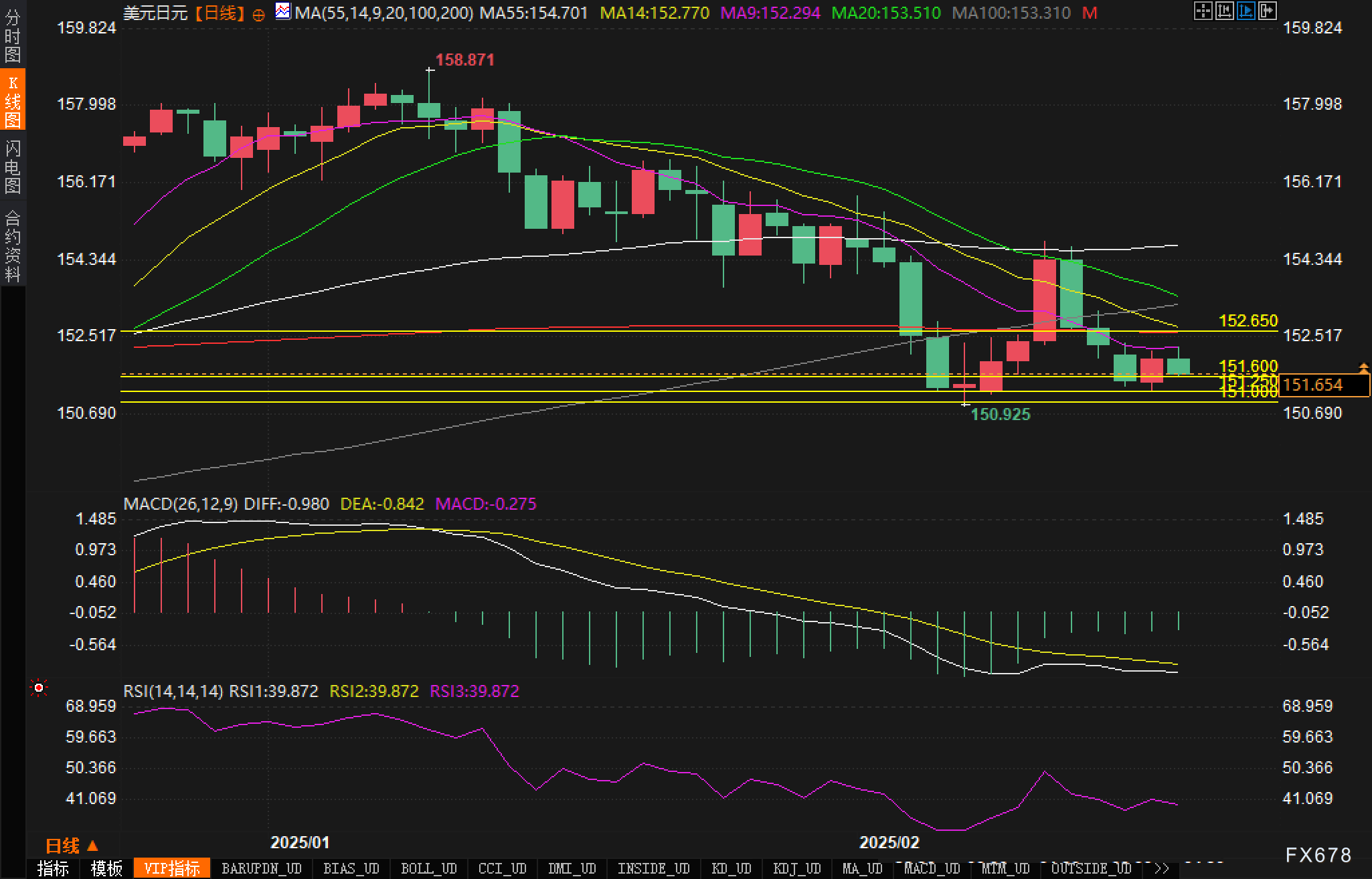Click the orange price alert bell icon
The image size is (1372, 879).
(x=1363, y=367)
